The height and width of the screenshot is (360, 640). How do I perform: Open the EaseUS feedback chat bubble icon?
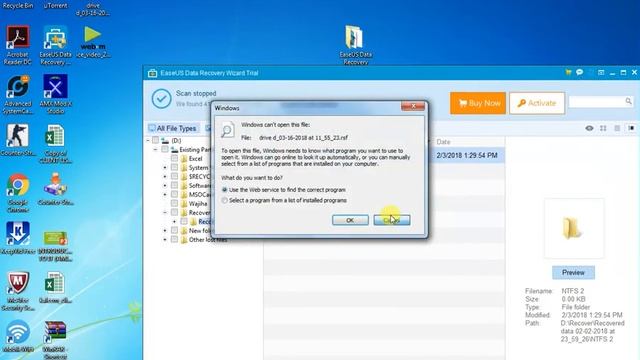579,72
